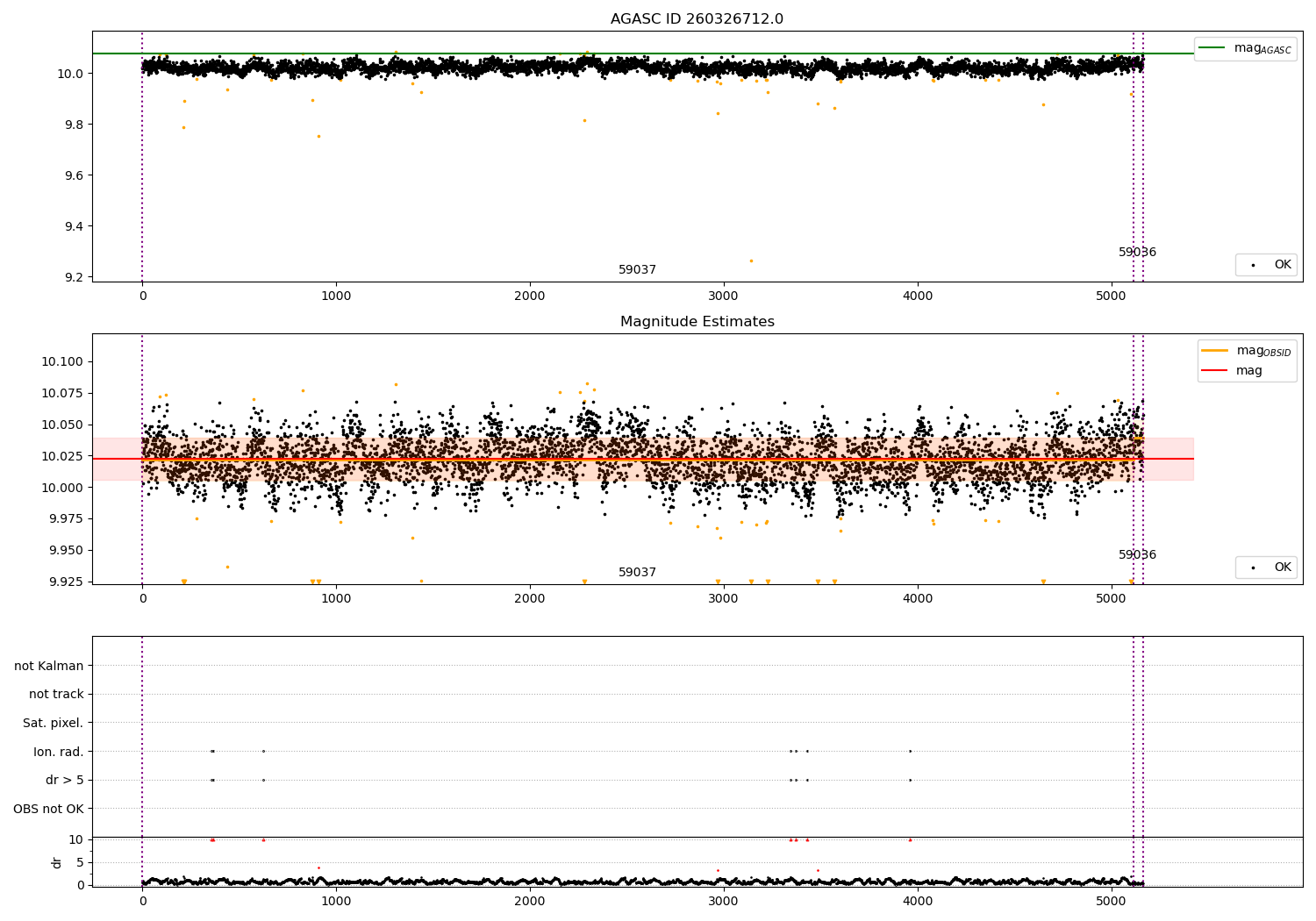Click '2000' x-axis tick of bottom plot
The width and height of the screenshot is (1316, 921).
click(x=530, y=902)
